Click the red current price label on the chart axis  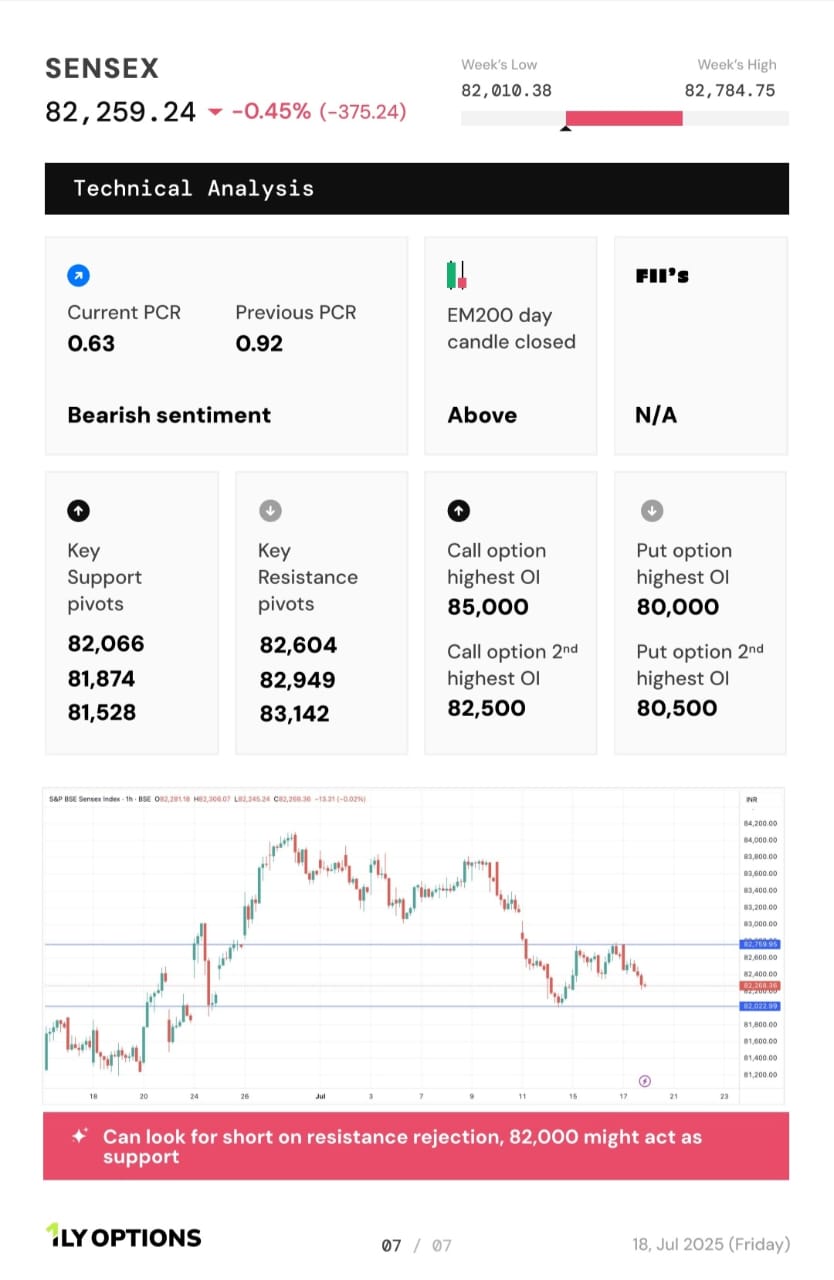(x=760, y=985)
